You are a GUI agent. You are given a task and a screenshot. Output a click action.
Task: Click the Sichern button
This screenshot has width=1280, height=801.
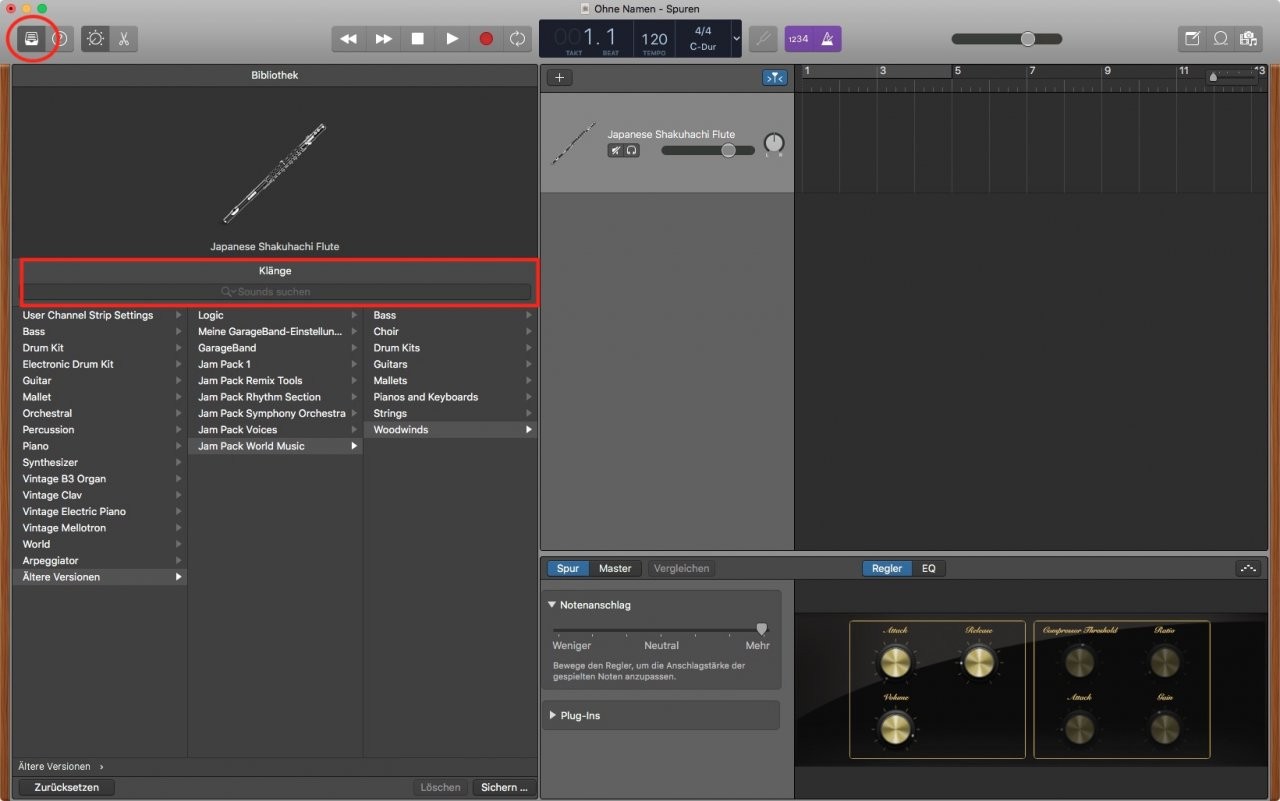tap(504, 787)
